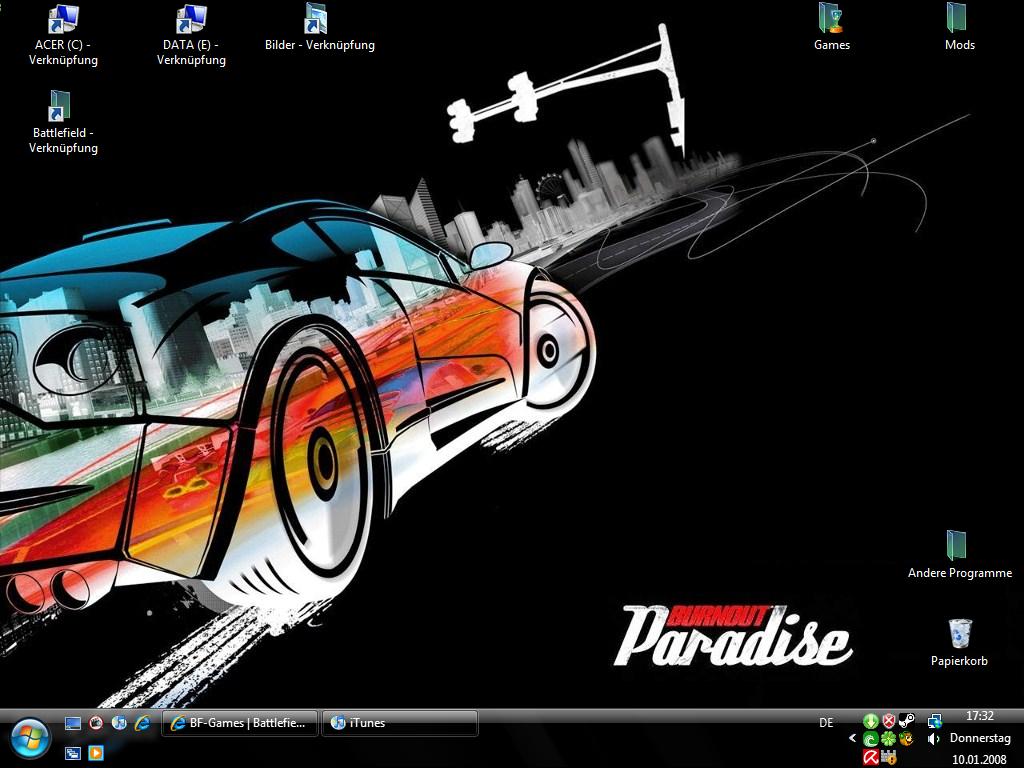This screenshot has width=1024, height=768.
Task: Open the ICQ green flower tray icon
Action: click(889, 739)
